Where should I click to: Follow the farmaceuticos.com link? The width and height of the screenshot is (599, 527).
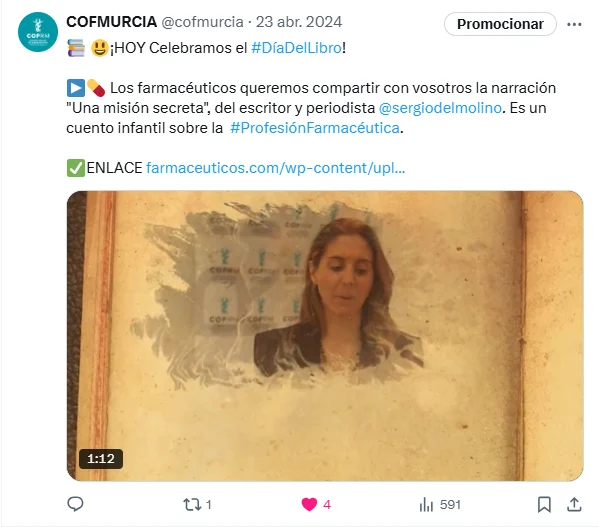pos(275,168)
